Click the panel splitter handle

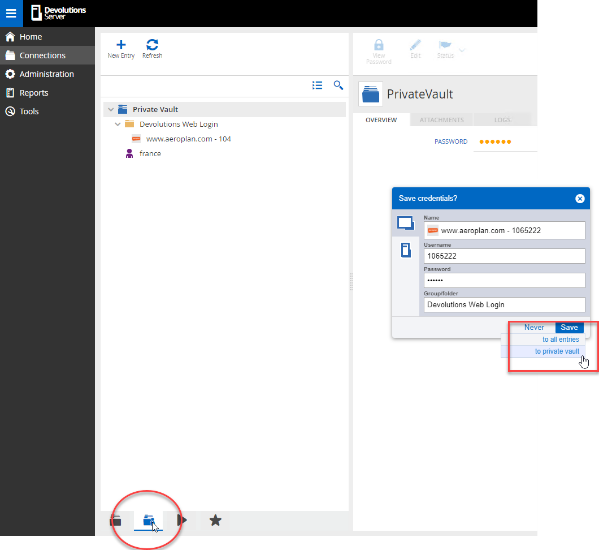tap(351, 281)
